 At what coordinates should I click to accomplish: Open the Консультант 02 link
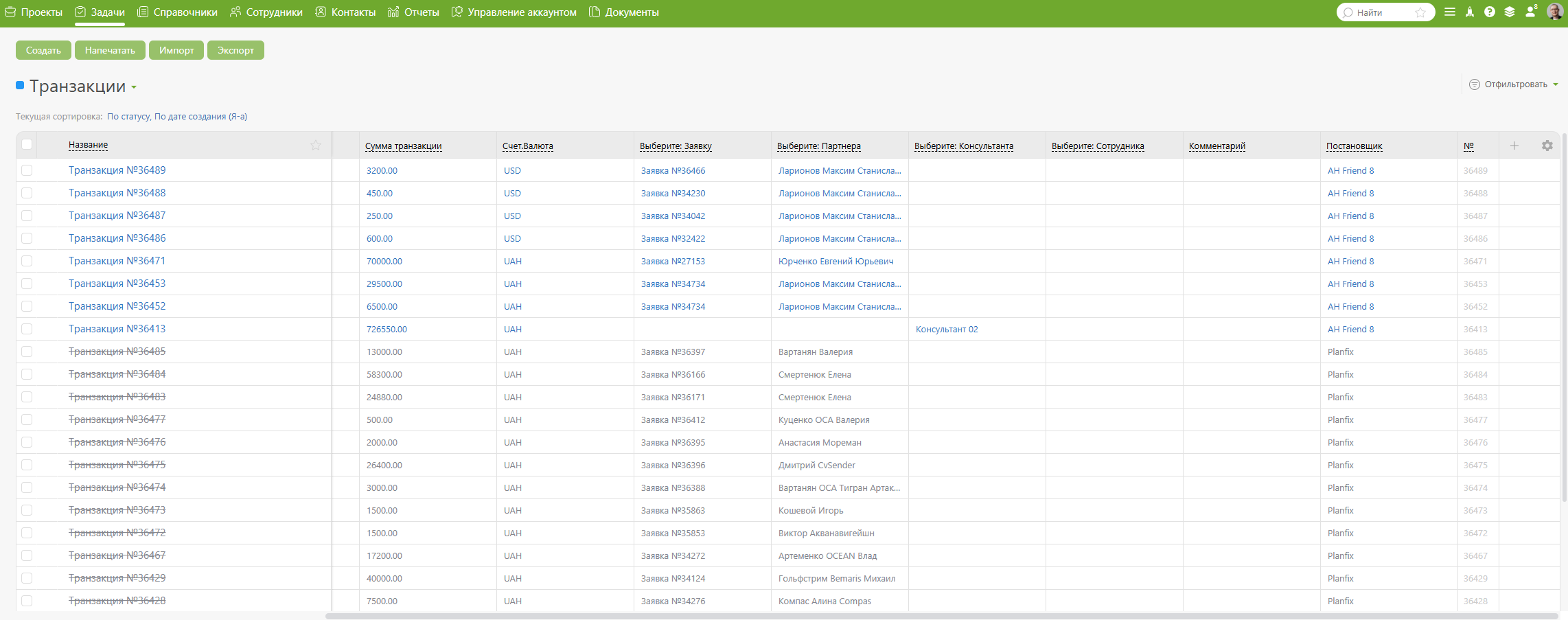(x=947, y=329)
